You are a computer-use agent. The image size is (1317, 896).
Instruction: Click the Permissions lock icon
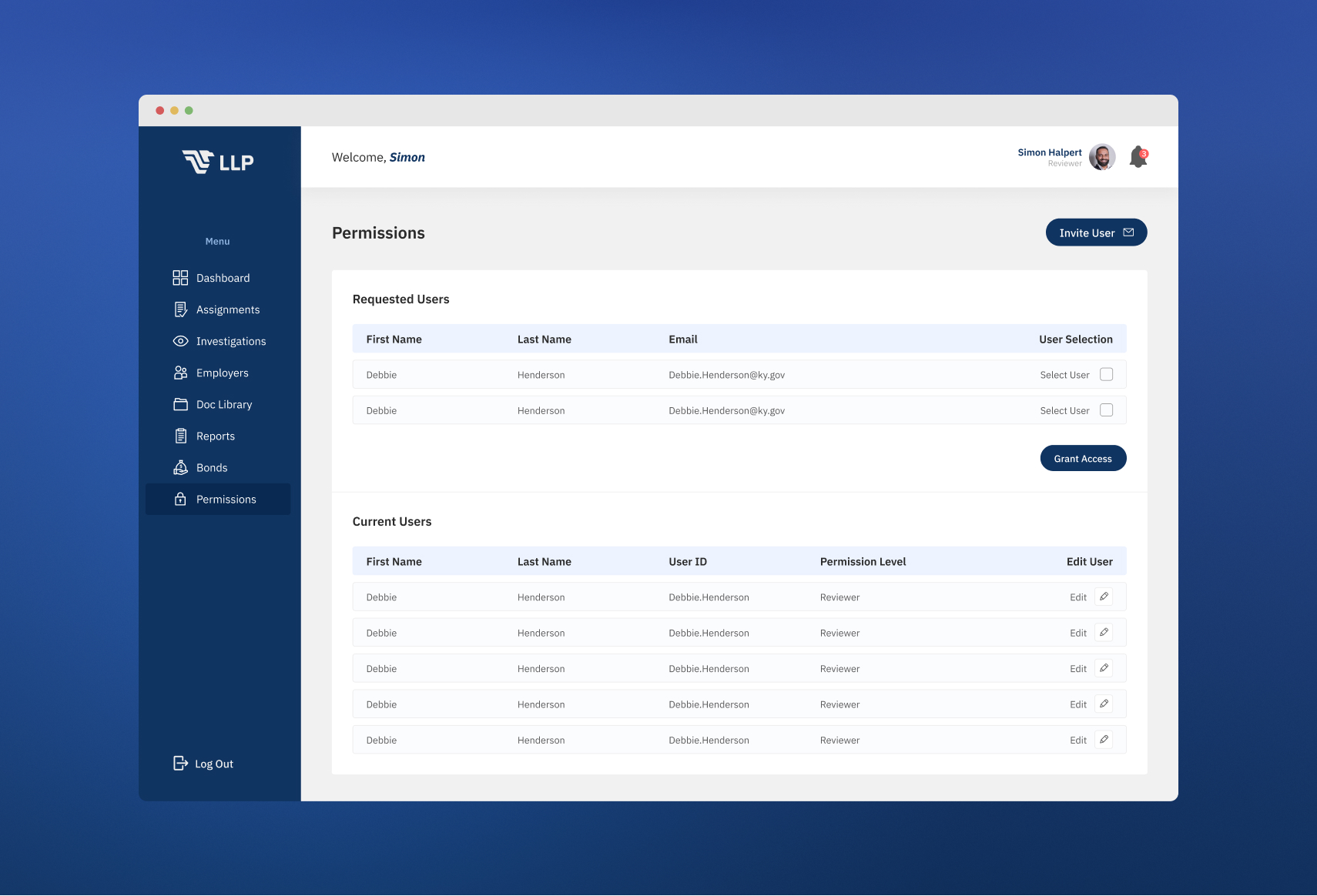(181, 499)
